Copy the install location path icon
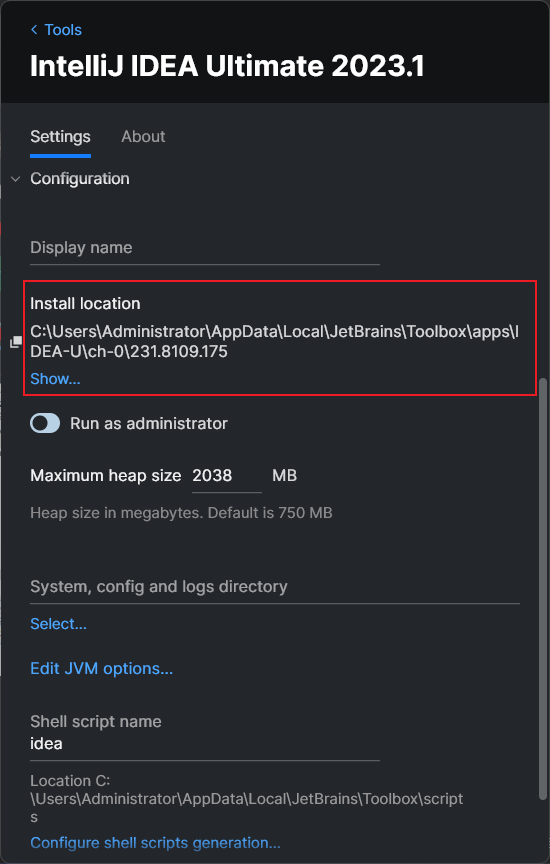Viewport: 550px width, 864px height. (x=16, y=342)
